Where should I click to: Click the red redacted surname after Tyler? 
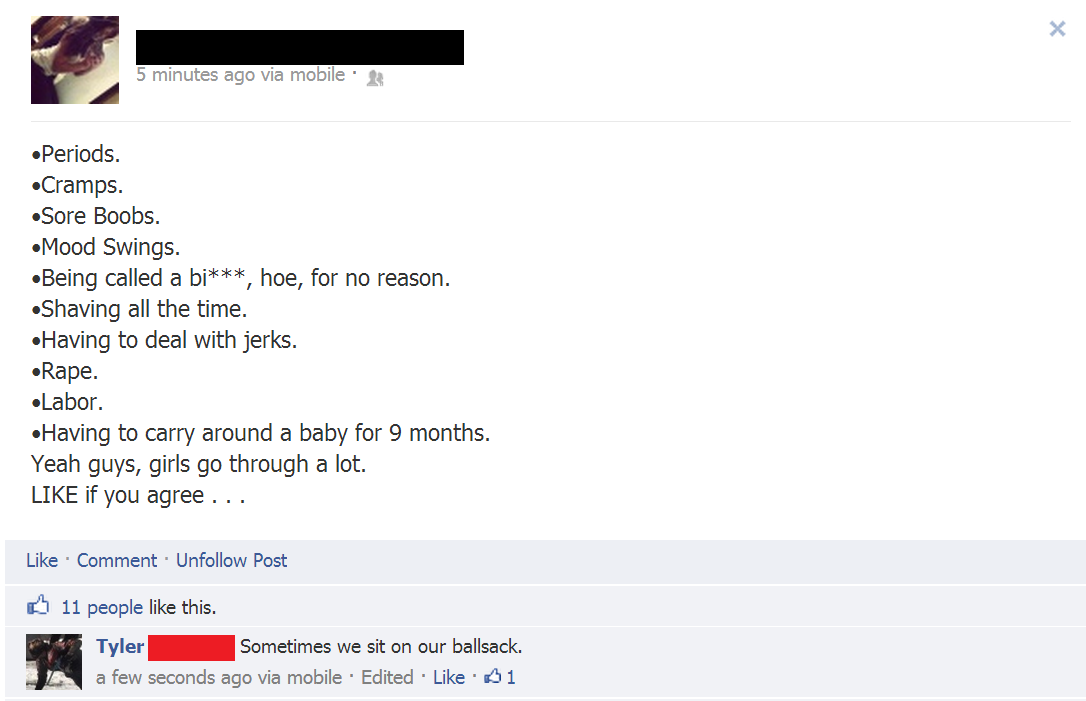tap(191, 648)
